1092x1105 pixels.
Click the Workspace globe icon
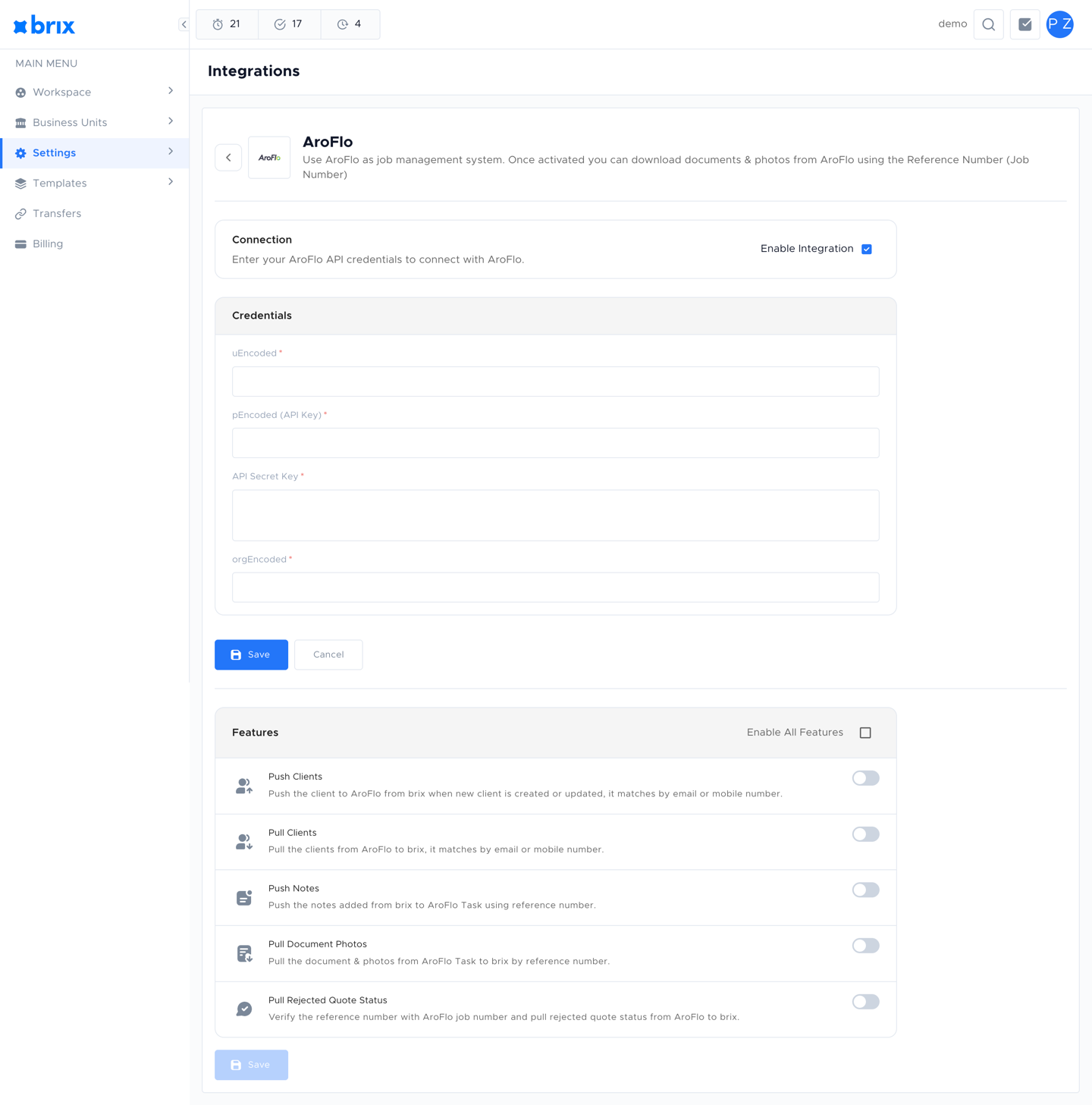(x=20, y=93)
